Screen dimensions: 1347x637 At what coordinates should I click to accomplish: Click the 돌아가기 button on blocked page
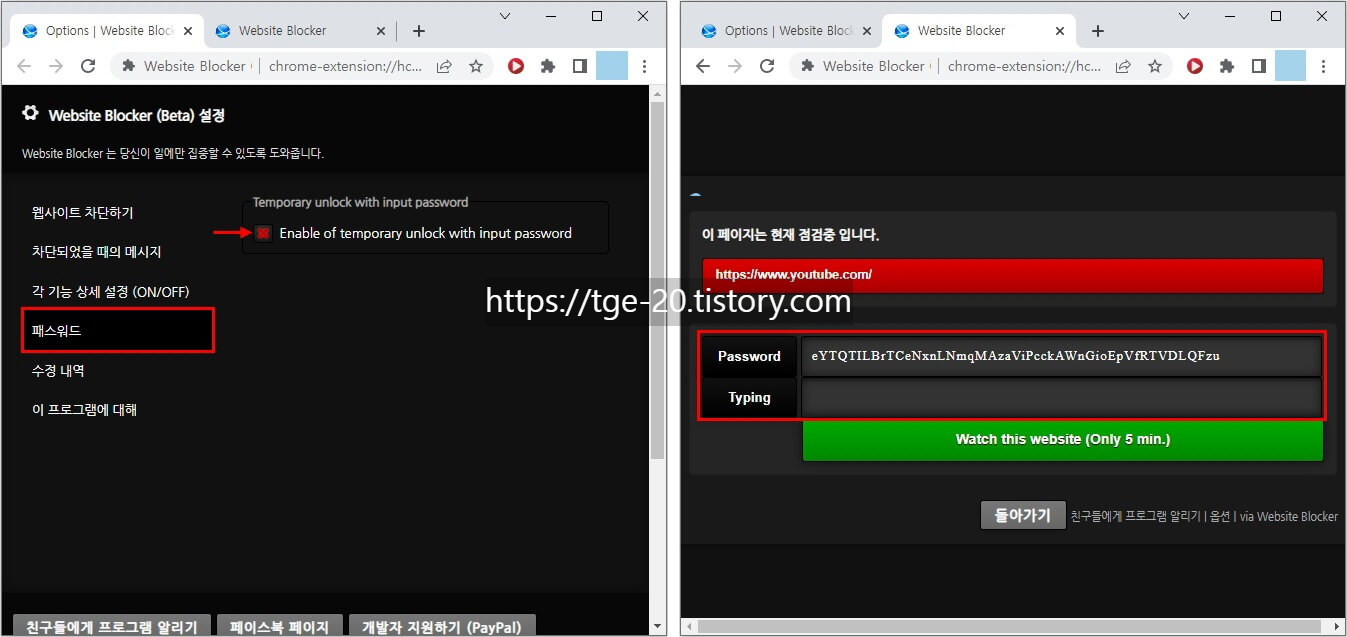(x=1022, y=515)
